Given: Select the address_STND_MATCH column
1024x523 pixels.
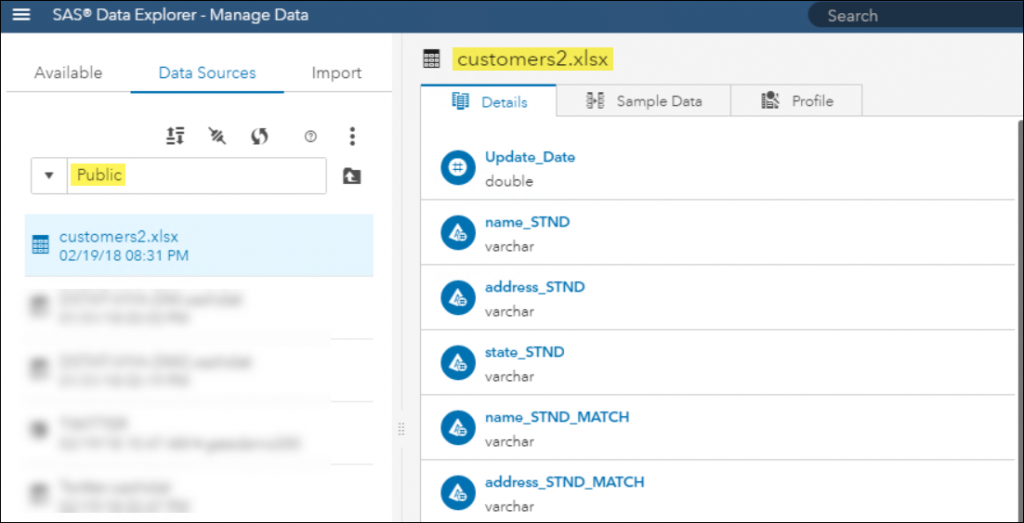Looking at the screenshot, I should [565, 482].
